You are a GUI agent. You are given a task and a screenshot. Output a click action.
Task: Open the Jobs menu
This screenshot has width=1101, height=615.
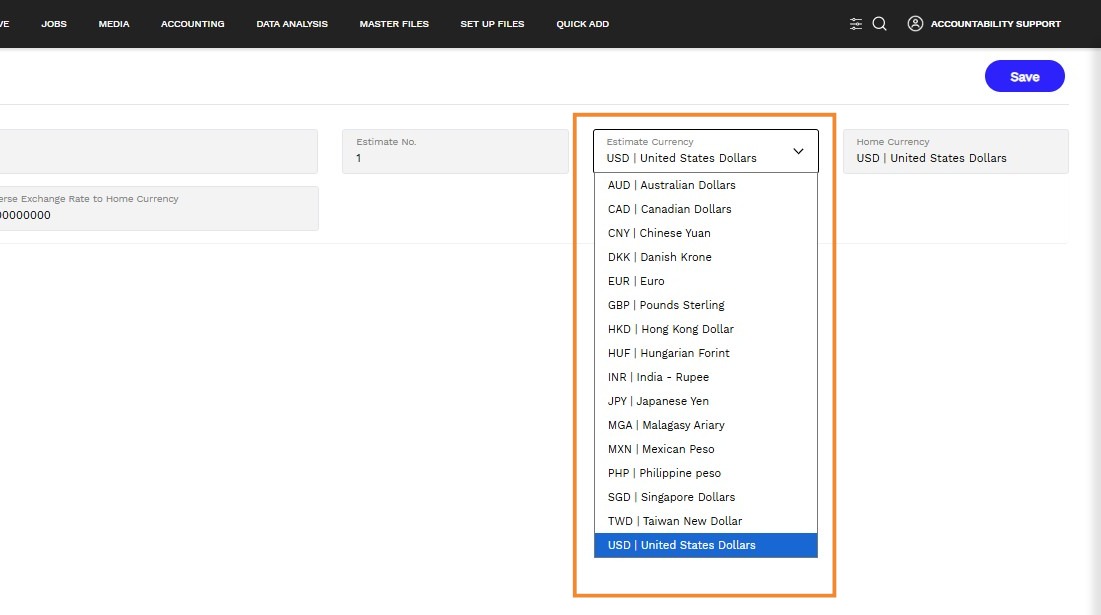coord(54,24)
